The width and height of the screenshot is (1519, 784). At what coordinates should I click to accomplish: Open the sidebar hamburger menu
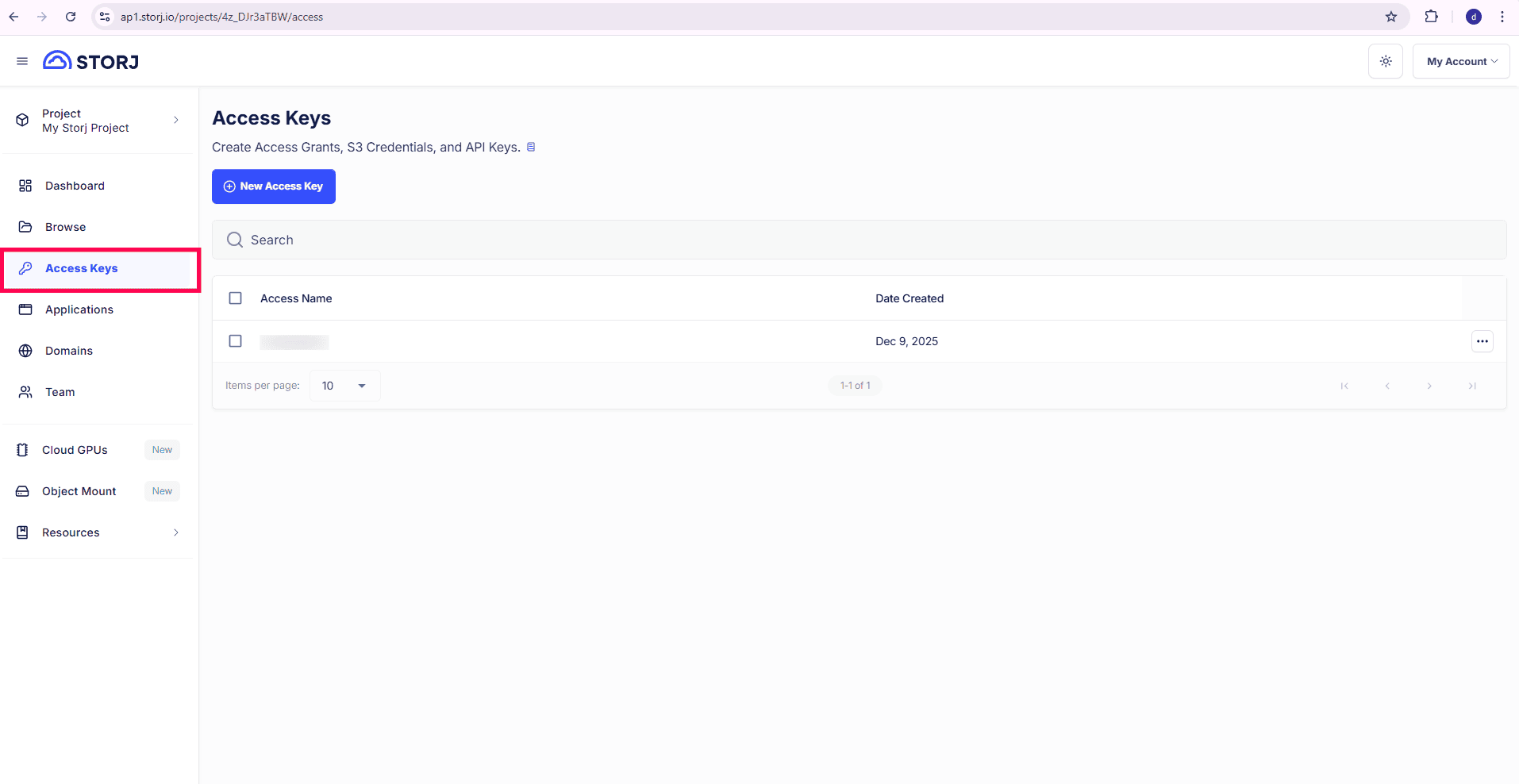point(21,60)
